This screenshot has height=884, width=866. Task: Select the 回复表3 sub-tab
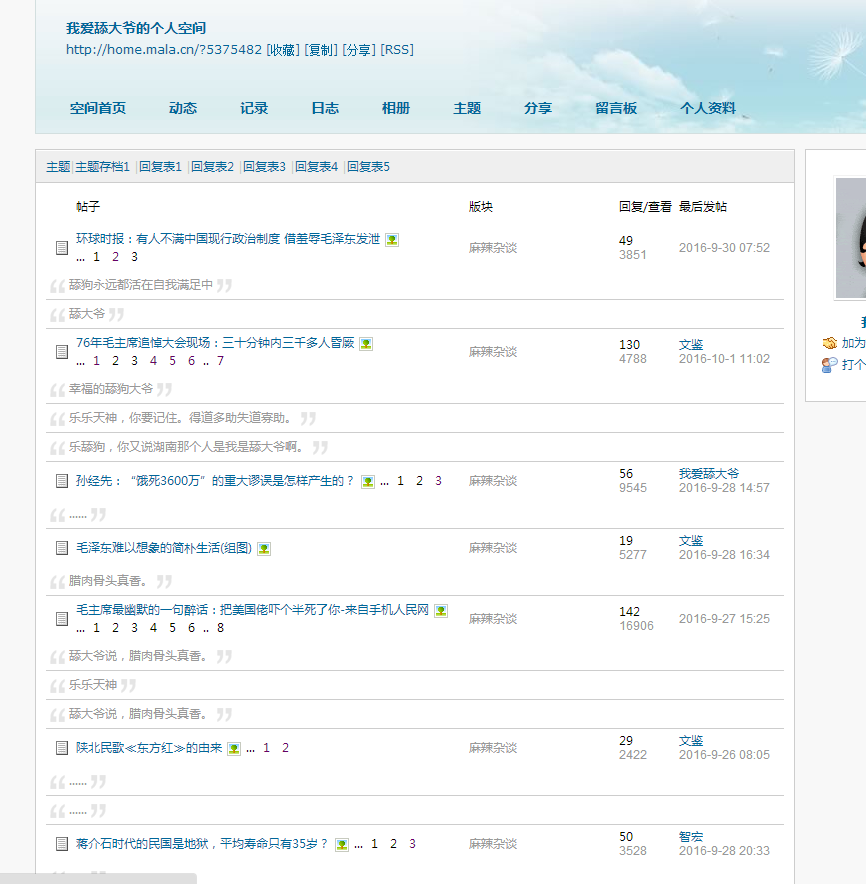264,167
